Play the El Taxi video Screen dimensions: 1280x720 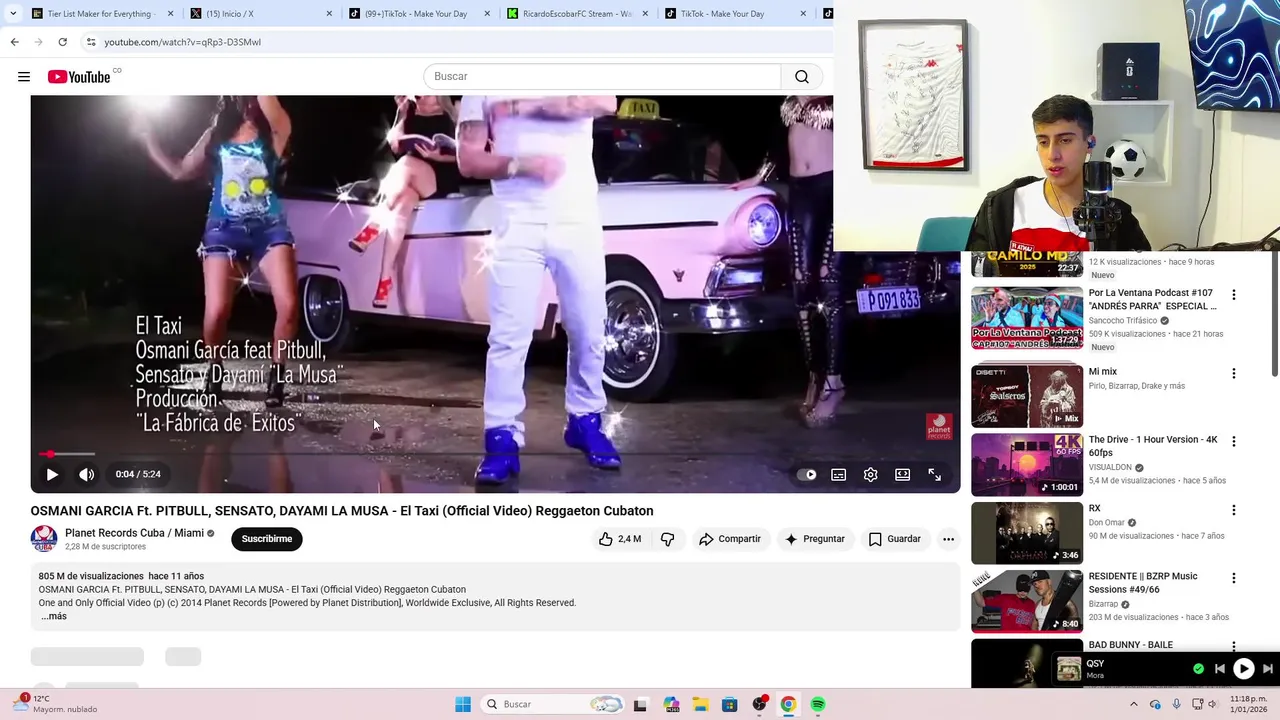(x=52, y=475)
